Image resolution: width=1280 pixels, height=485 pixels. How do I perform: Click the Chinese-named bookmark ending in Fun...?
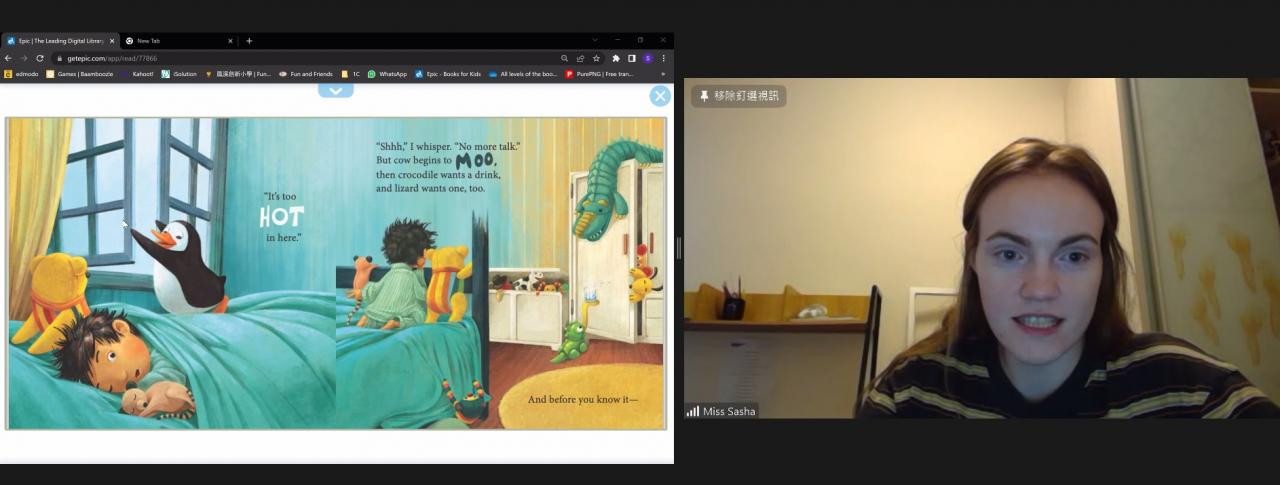(238, 74)
